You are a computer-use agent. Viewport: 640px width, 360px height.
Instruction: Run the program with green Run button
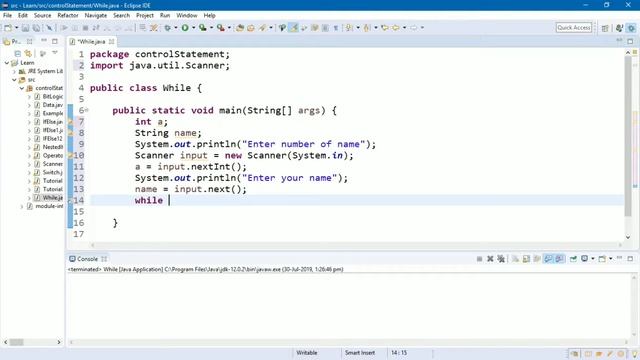point(185,28)
